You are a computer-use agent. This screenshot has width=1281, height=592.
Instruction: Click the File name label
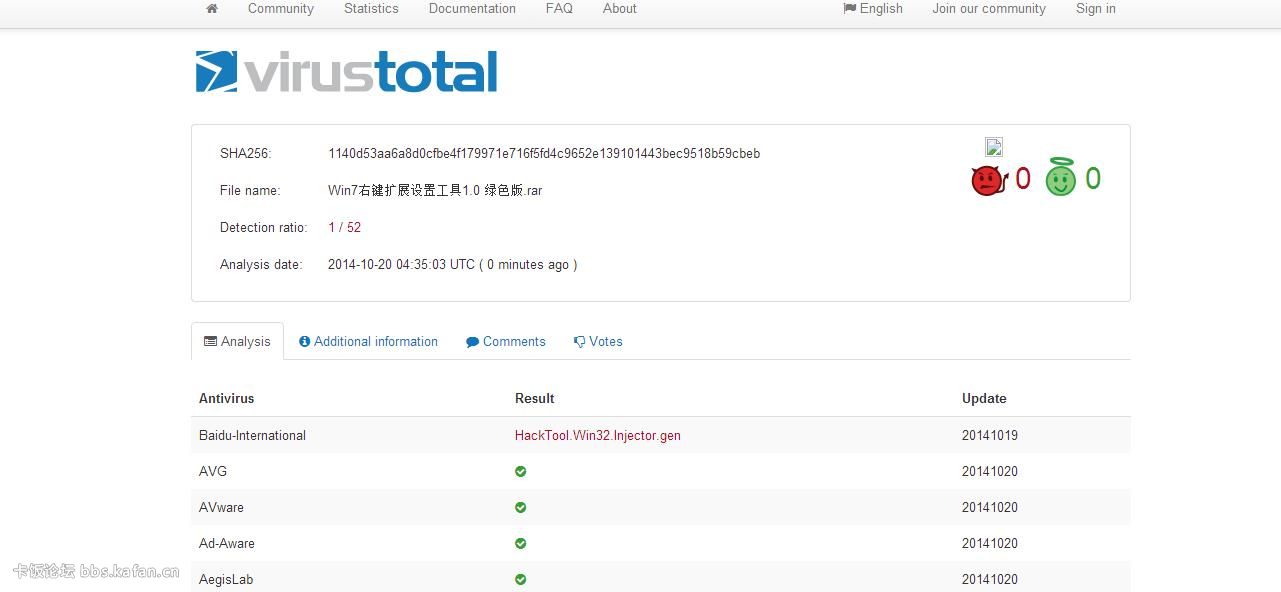click(x=250, y=190)
